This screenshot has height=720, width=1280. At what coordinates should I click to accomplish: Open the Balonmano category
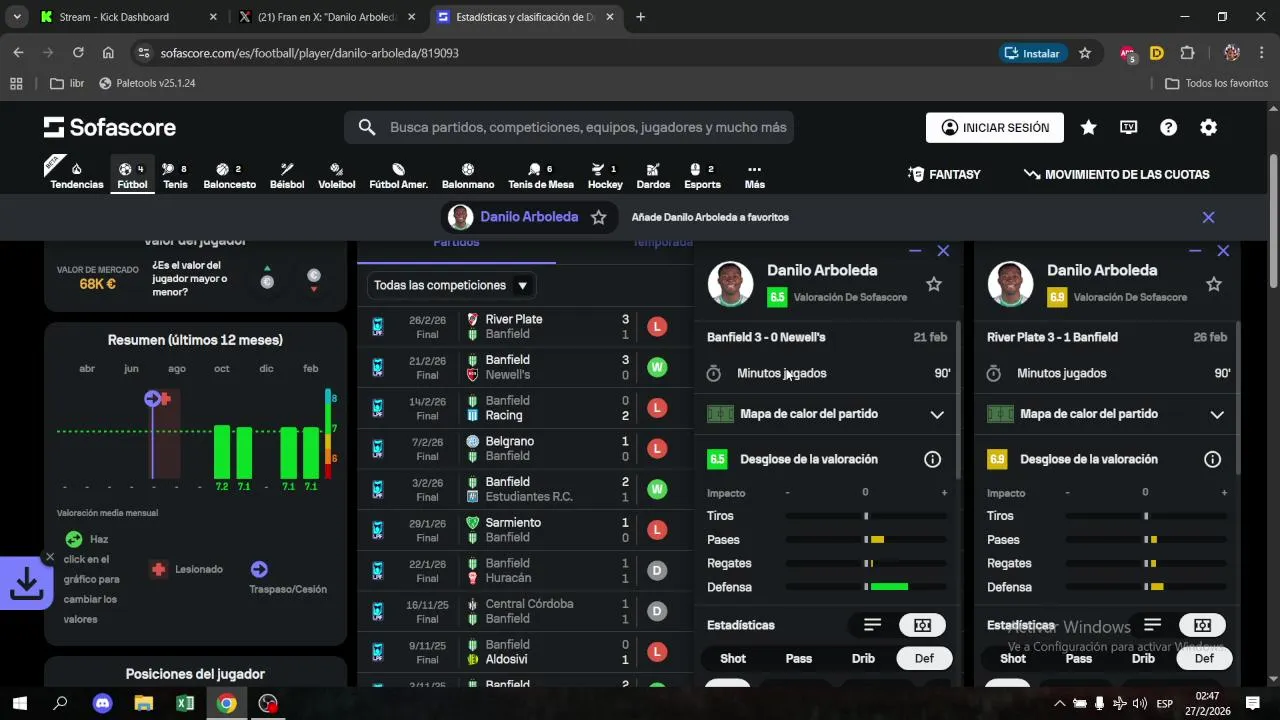click(x=468, y=176)
